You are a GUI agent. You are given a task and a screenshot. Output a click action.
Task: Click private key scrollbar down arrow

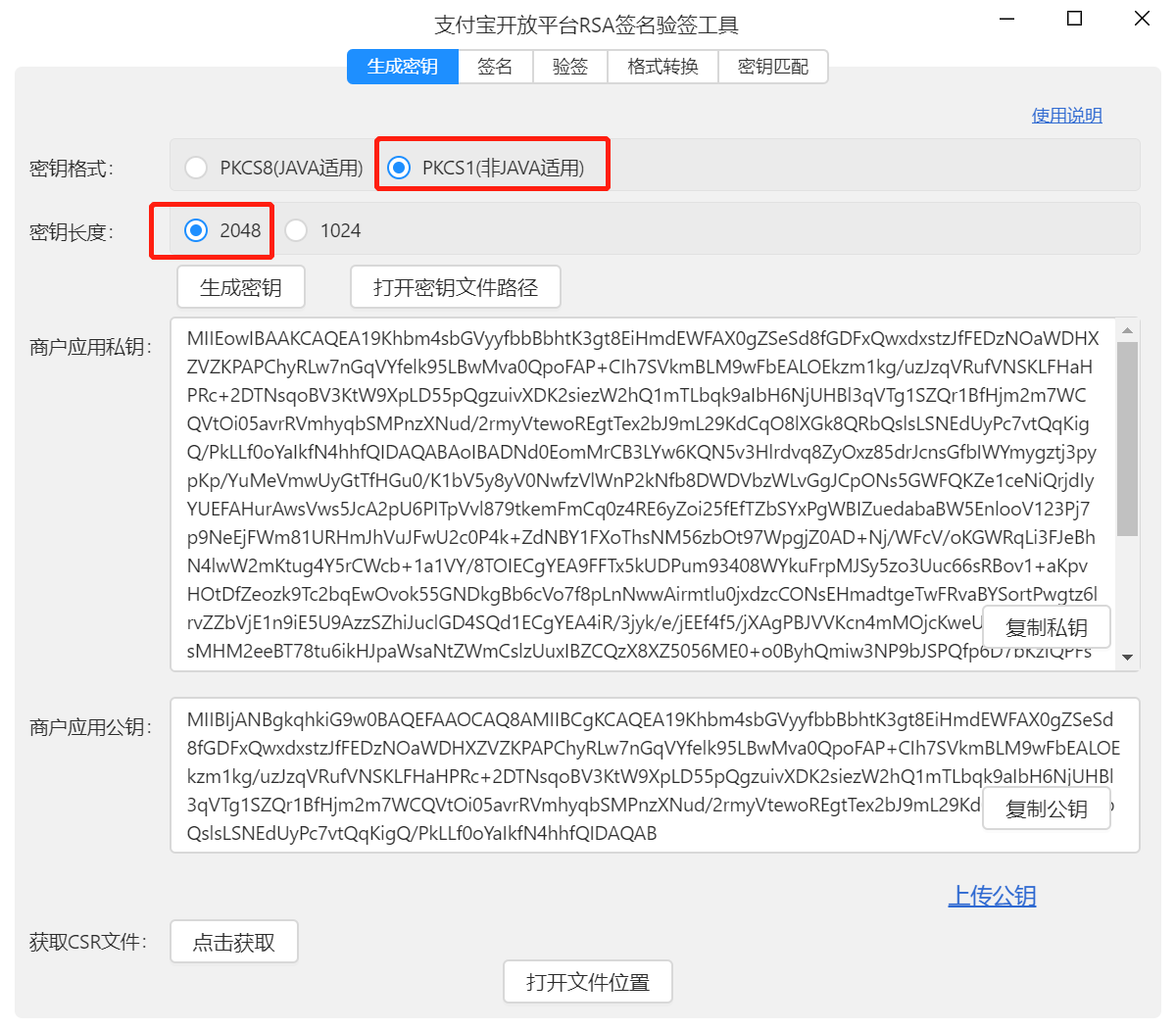coord(1127,658)
